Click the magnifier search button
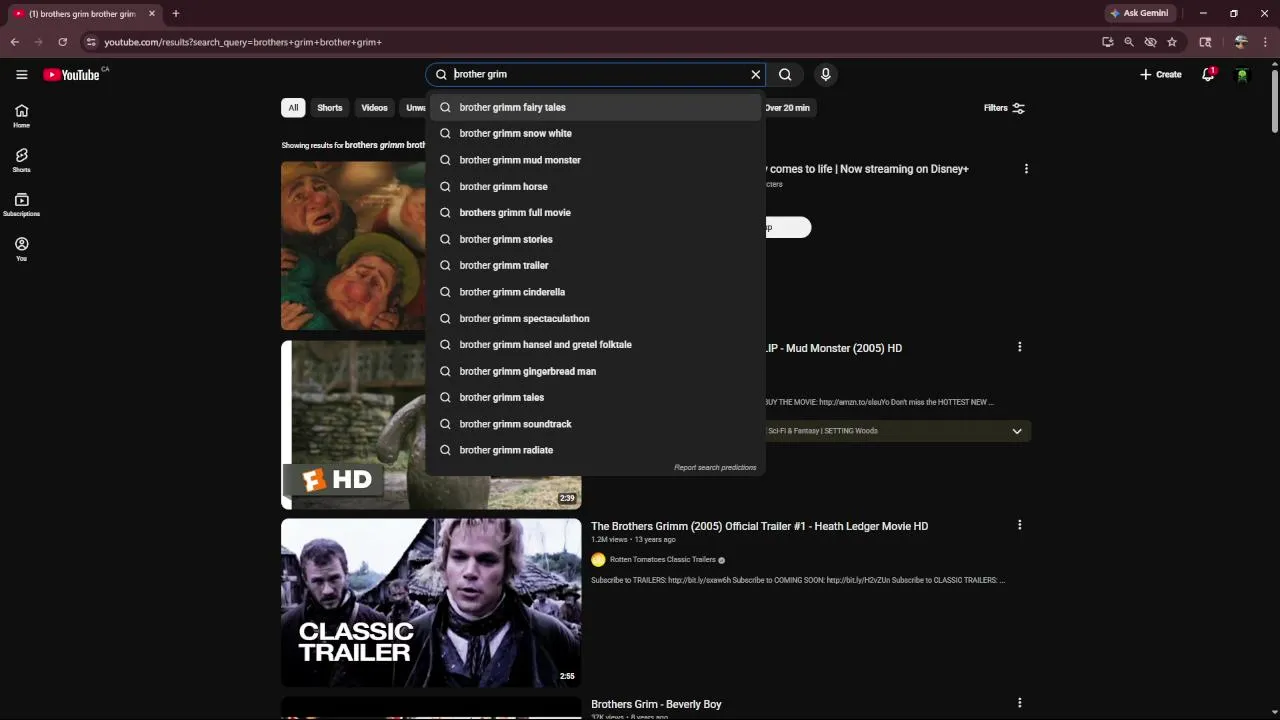 (785, 74)
